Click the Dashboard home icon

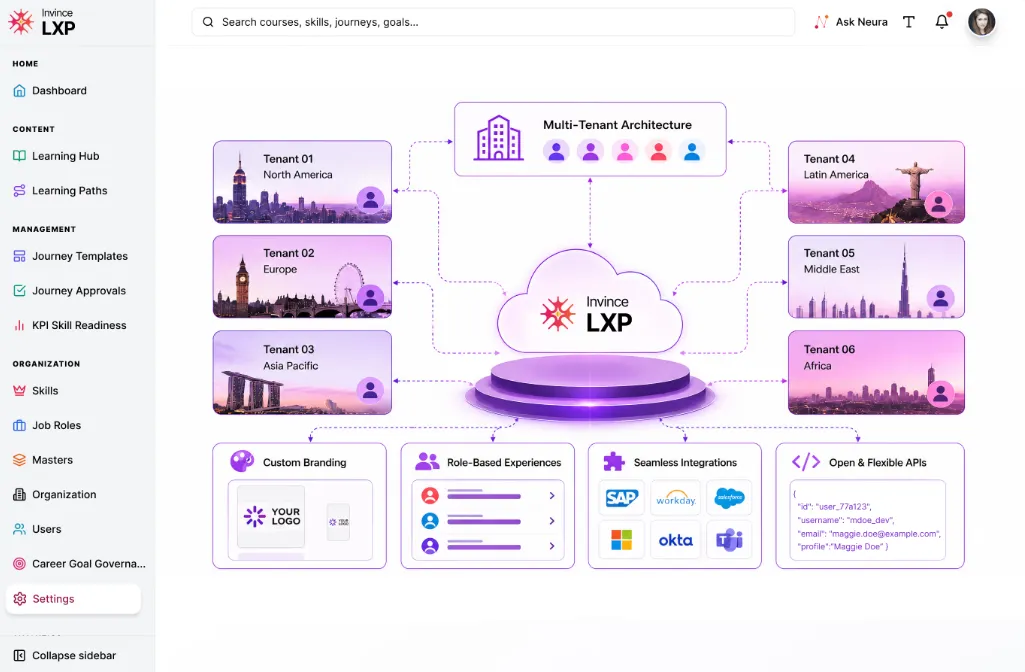tap(20, 91)
